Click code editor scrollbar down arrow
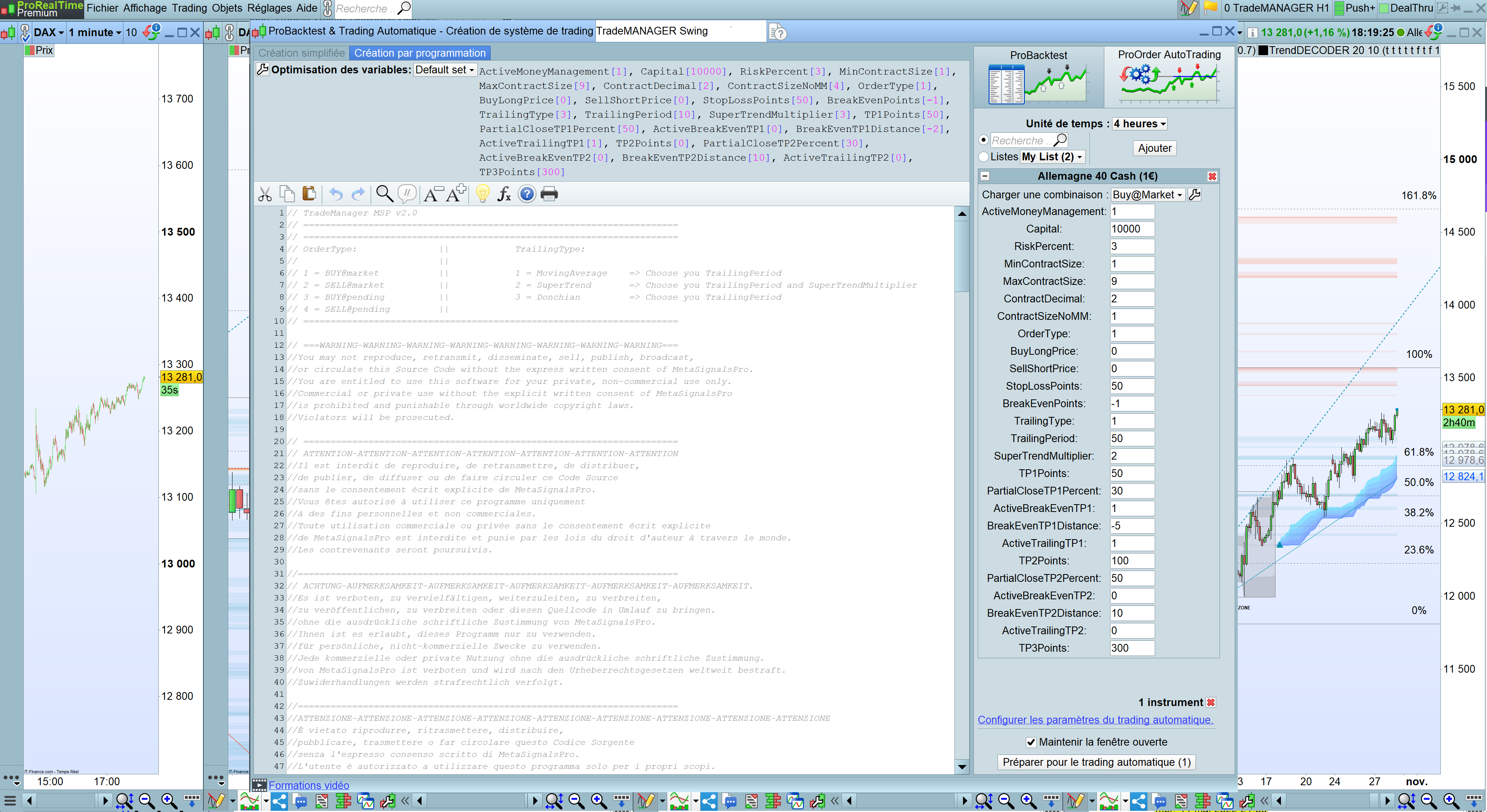The height and width of the screenshot is (812, 1487). point(962,767)
